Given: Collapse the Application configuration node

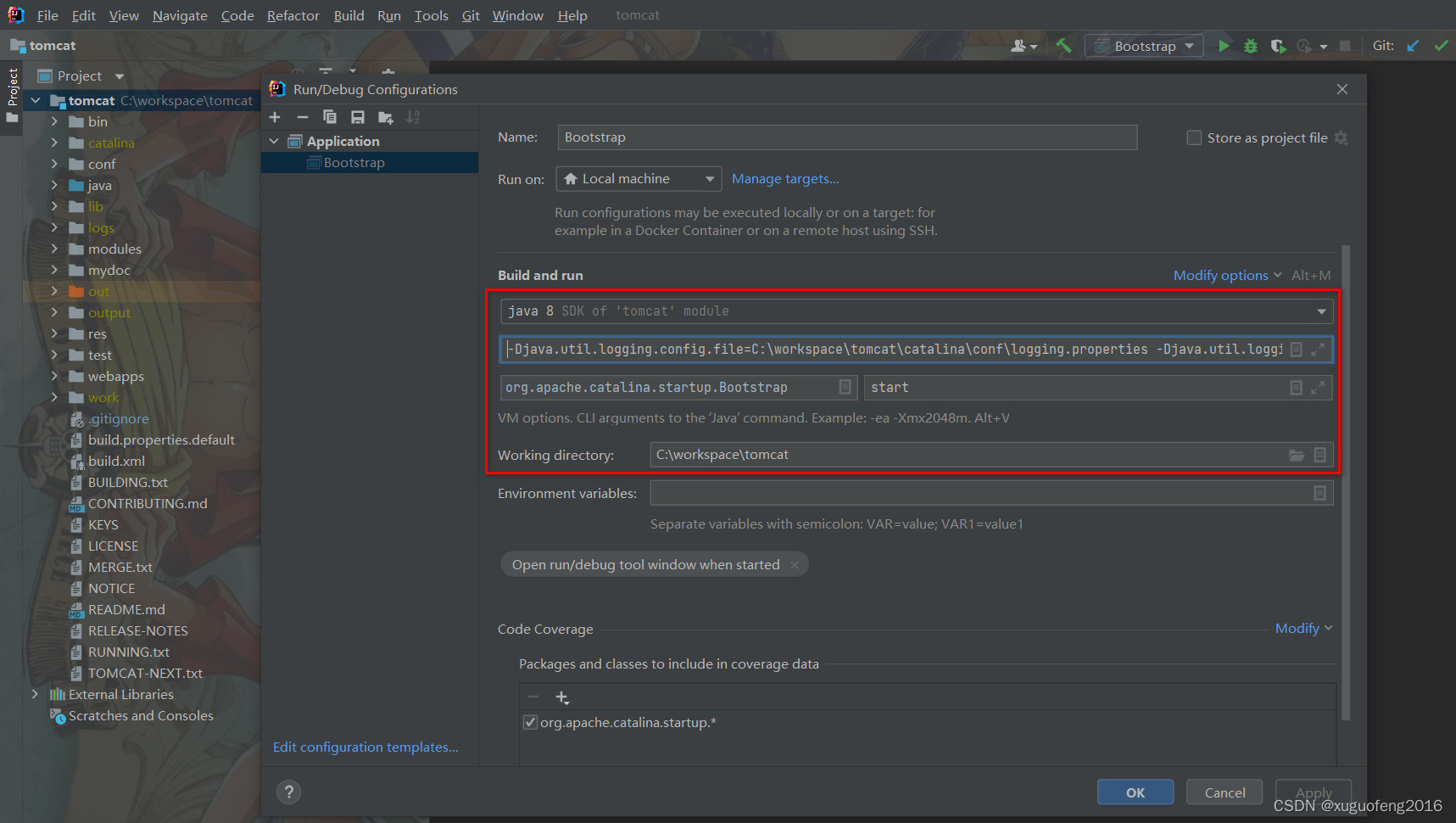Looking at the screenshot, I should click(x=274, y=141).
